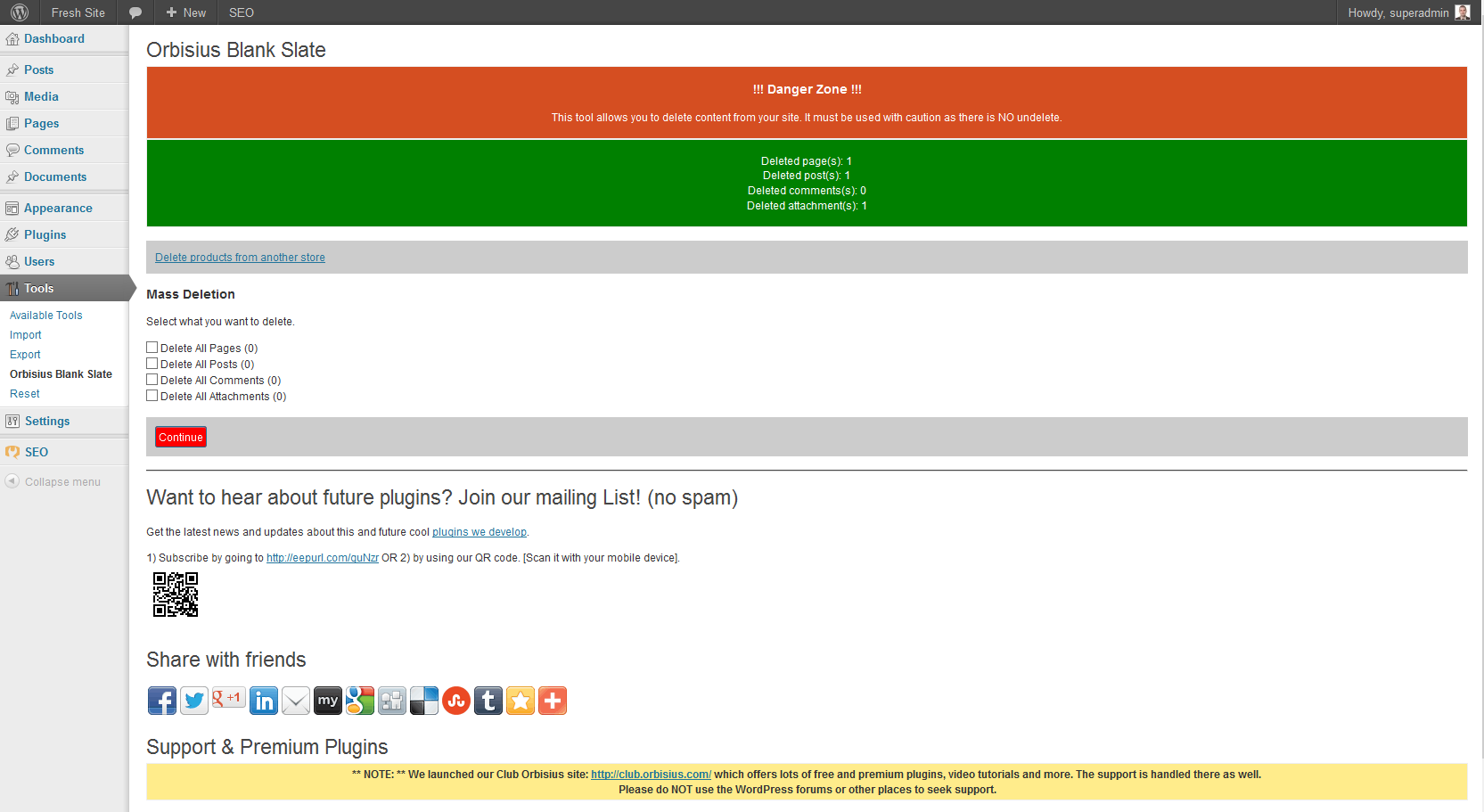Click the Appearance icon in sidebar
The image size is (1484, 812).
[x=12, y=209]
